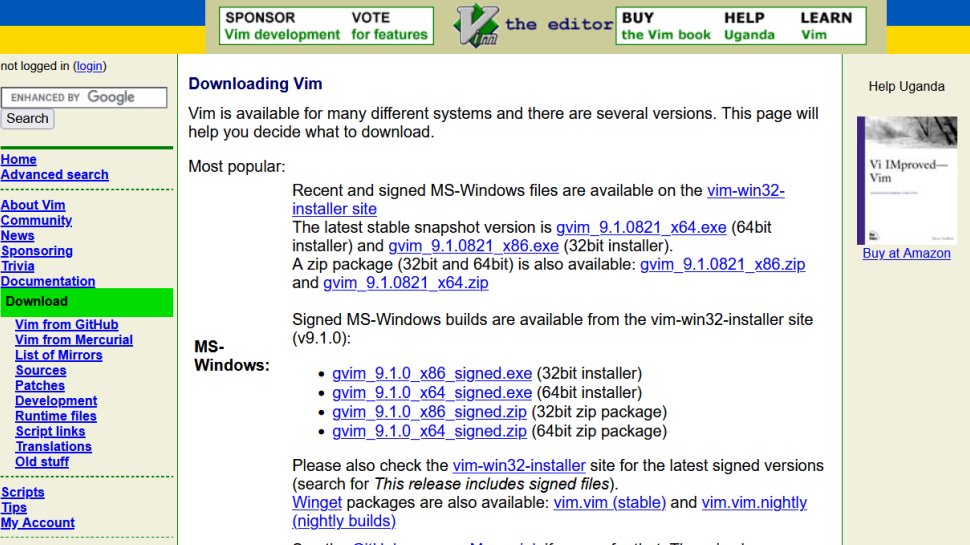The height and width of the screenshot is (545, 970).
Task: Download gvim_9.1.0_x64_signed.zip
Action: coord(429,431)
